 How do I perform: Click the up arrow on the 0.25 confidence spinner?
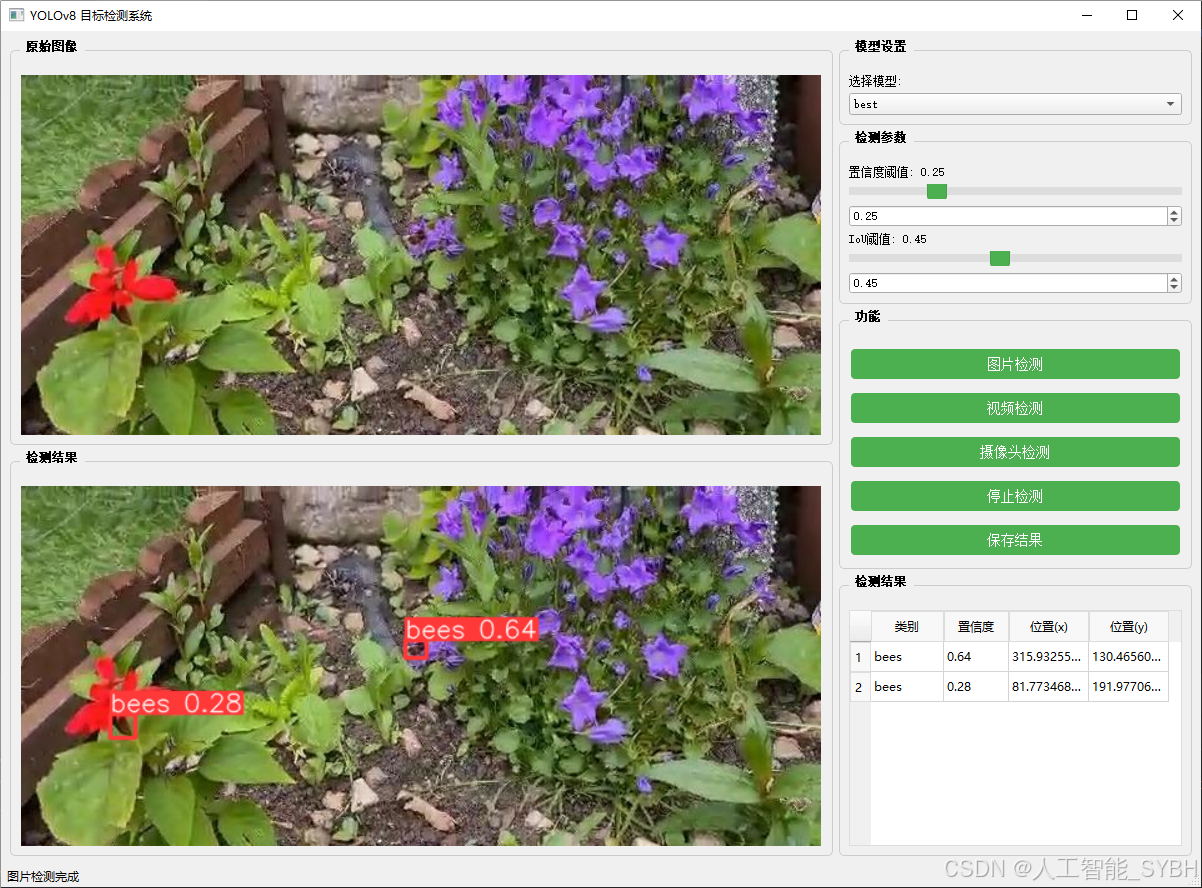(1173, 210)
